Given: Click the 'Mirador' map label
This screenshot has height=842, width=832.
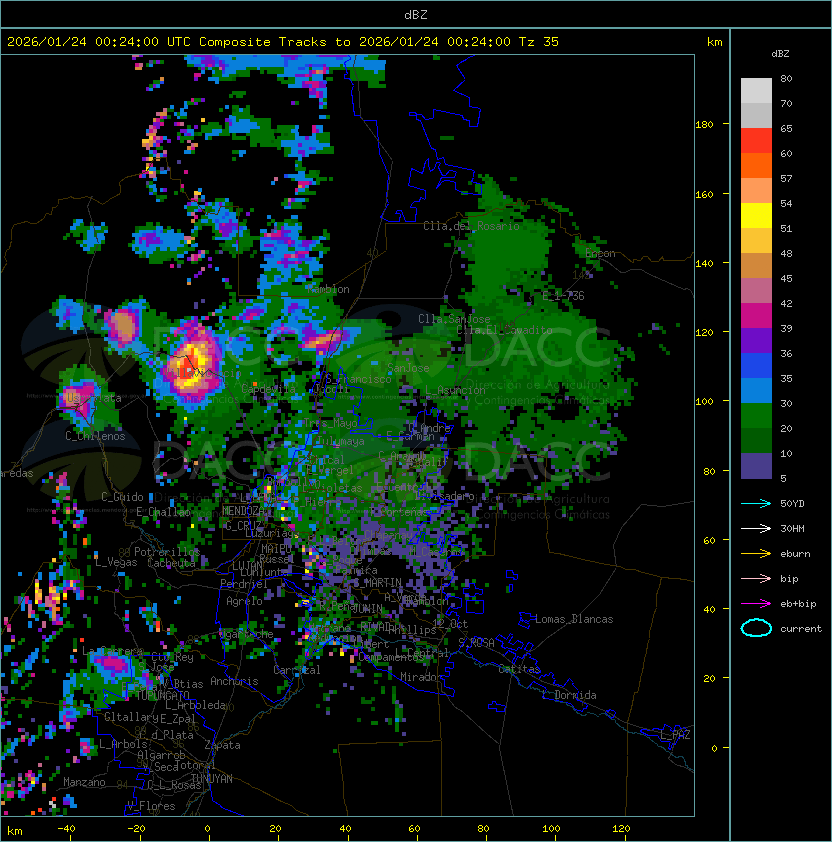Looking at the screenshot, I should [421, 677].
